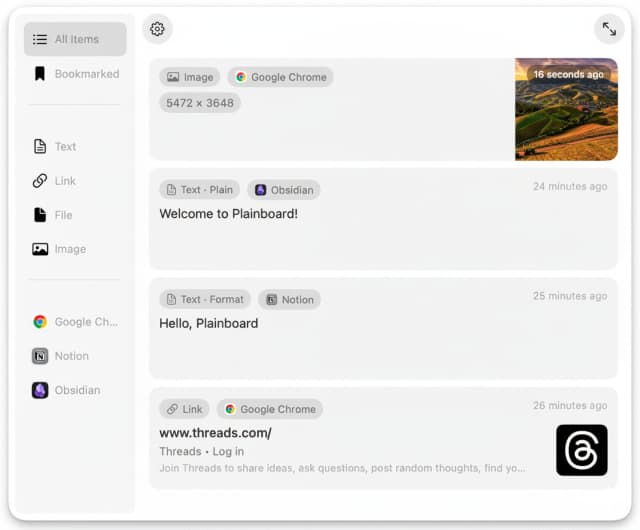Filter by Notion app in sidebar
The height and width of the screenshot is (530, 640).
click(x=75, y=356)
